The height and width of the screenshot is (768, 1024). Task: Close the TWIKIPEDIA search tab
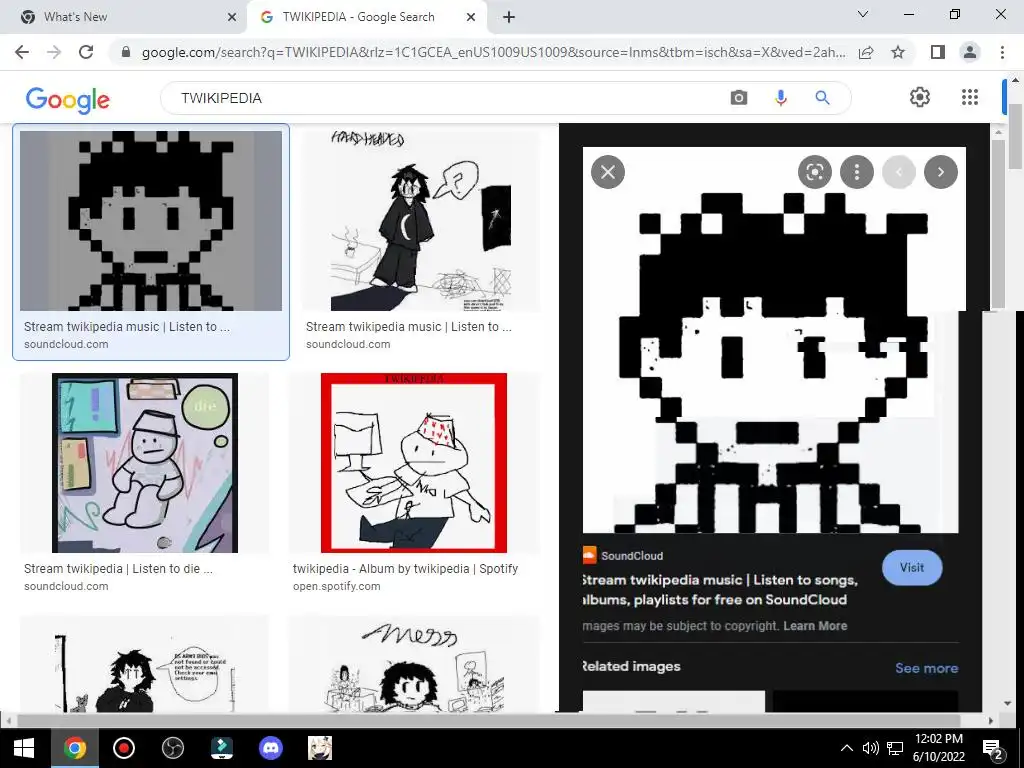[x=471, y=17]
